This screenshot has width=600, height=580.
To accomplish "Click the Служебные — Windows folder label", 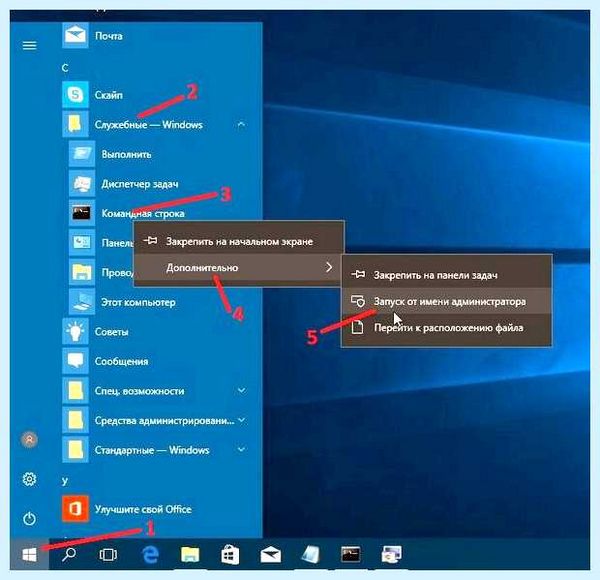I will tap(148, 125).
